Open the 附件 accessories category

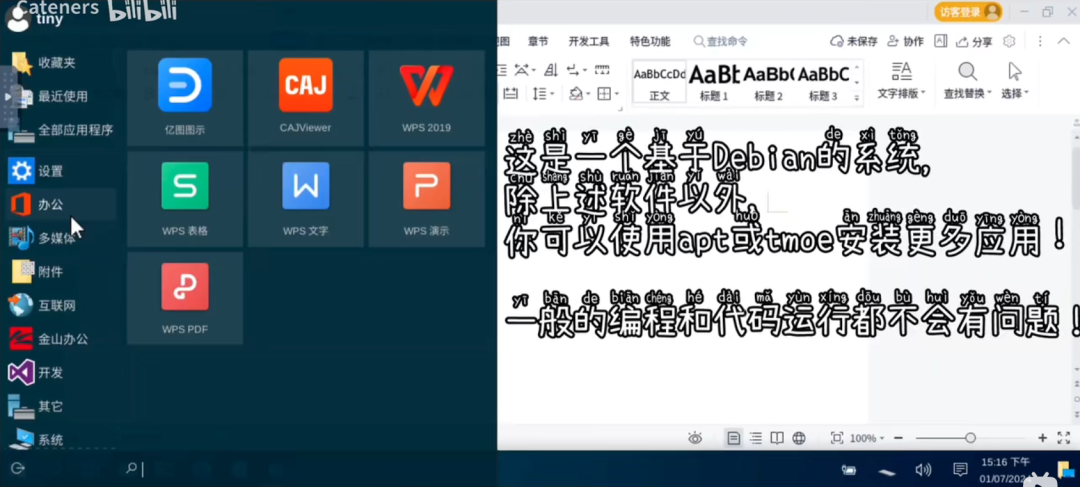[x=59, y=272]
